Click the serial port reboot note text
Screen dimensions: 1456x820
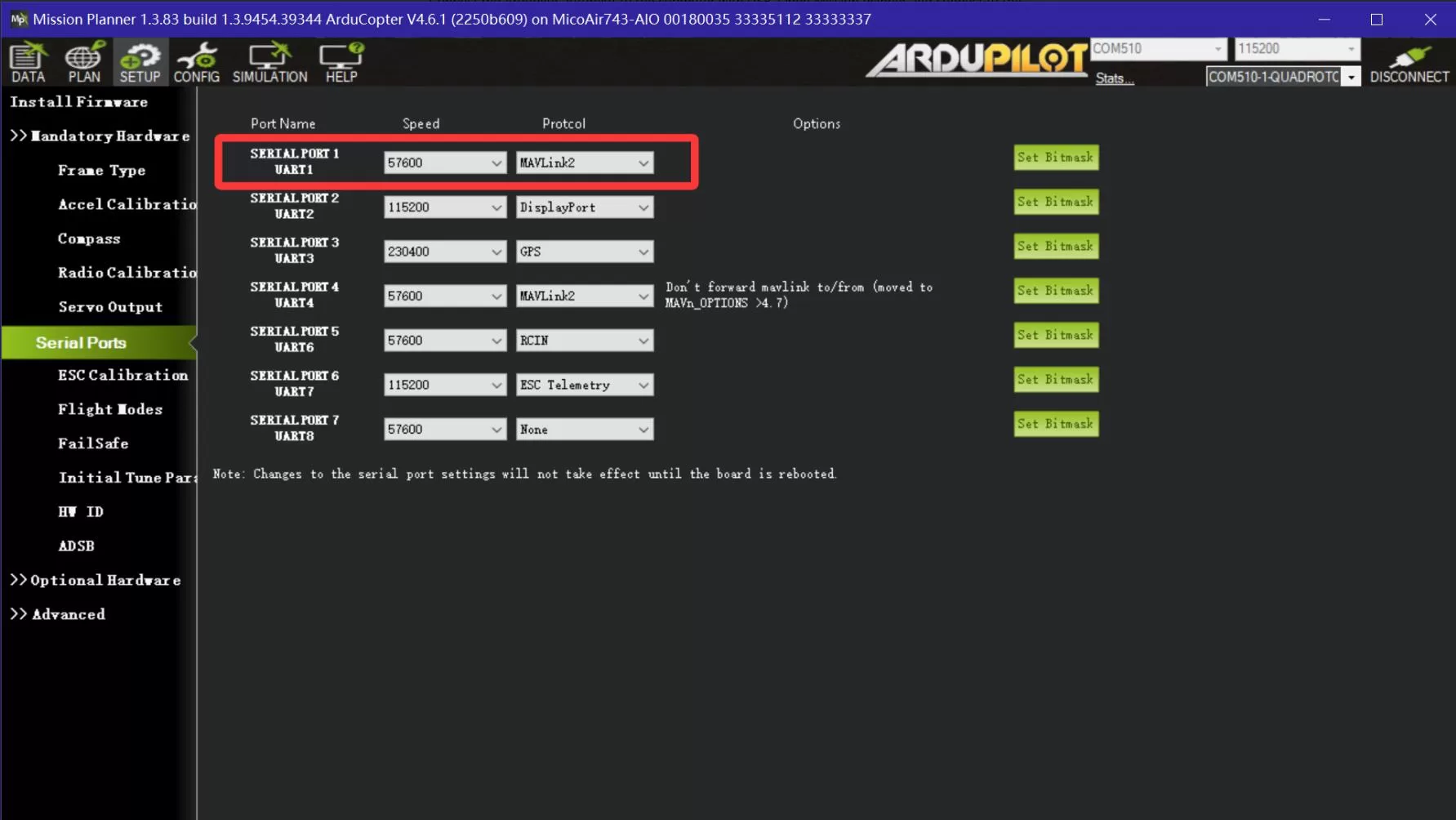[x=524, y=475]
